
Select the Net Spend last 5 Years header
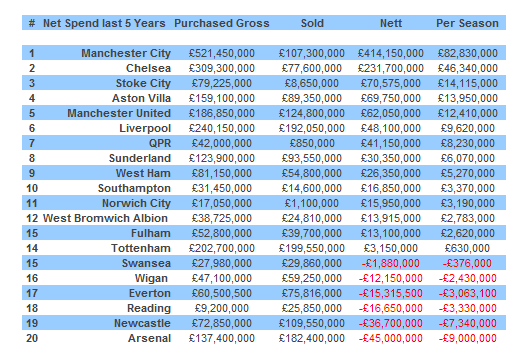(104, 23)
